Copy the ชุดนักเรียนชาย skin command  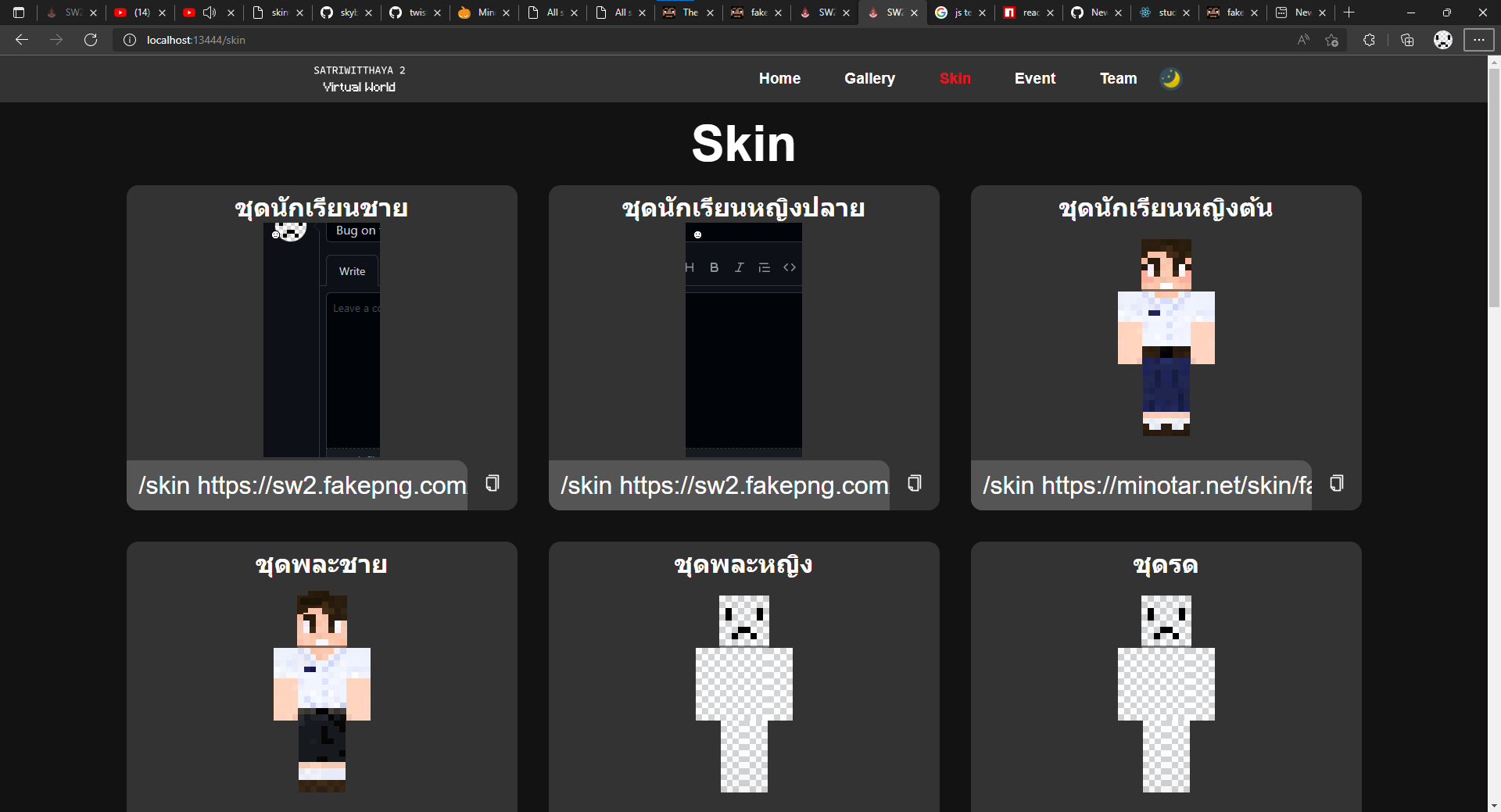tap(492, 484)
